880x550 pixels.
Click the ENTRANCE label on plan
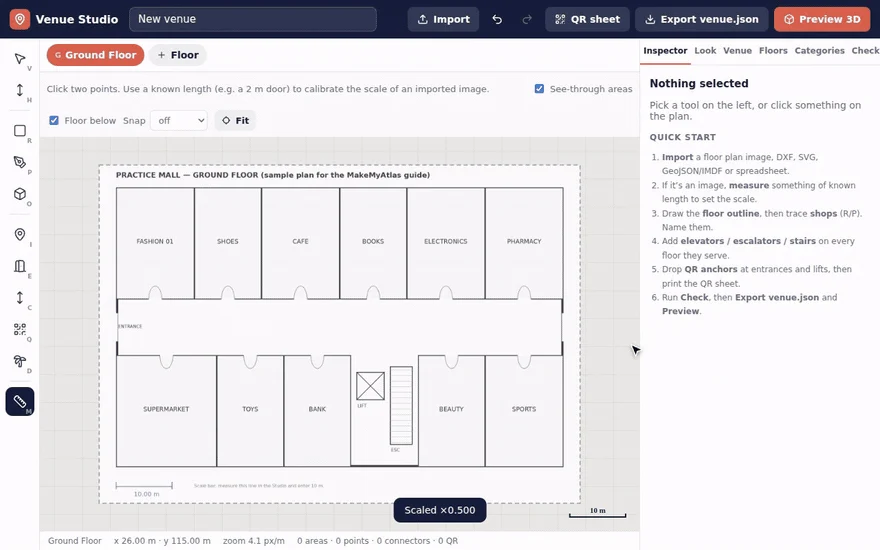click(x=130, y=326)
